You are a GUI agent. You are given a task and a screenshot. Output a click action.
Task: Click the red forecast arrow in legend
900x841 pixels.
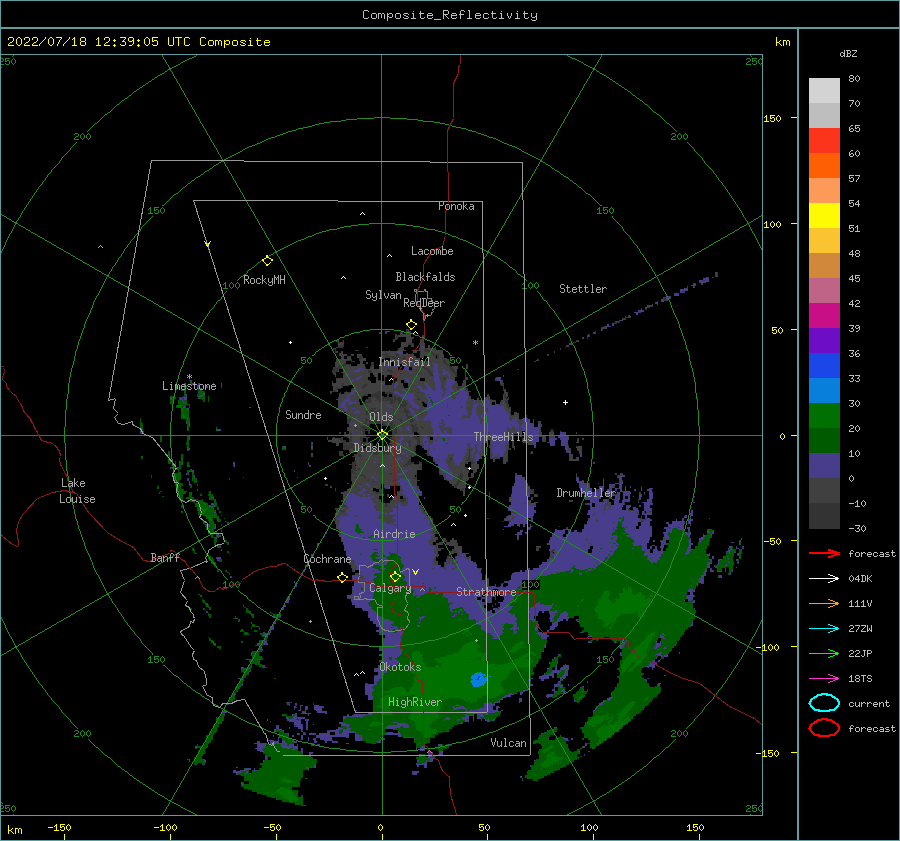[824, 553]
